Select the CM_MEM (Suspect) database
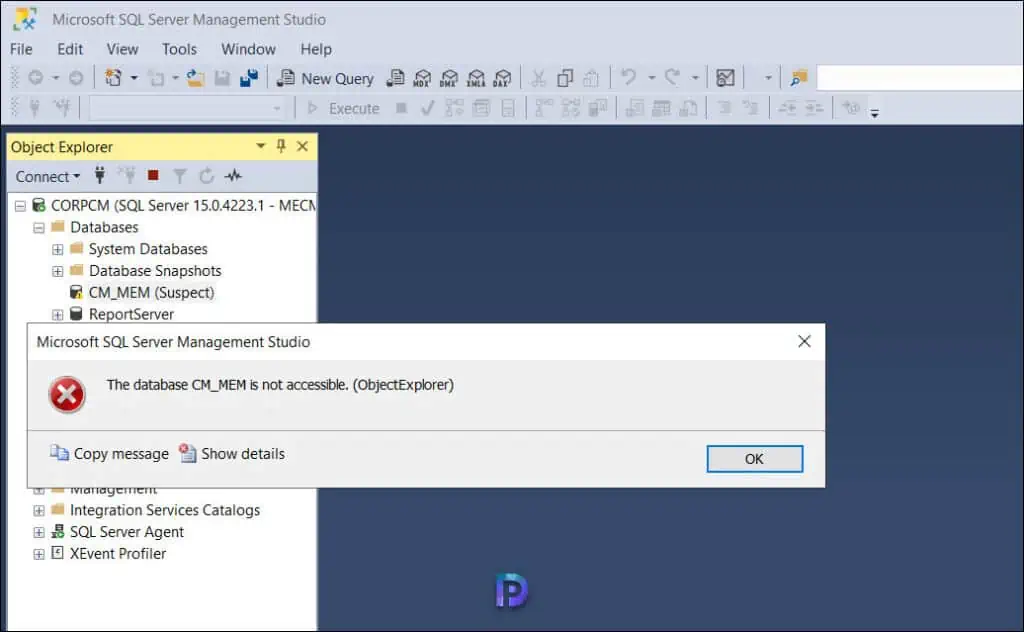The image size is (1024, 632). (x=151, y=292)
